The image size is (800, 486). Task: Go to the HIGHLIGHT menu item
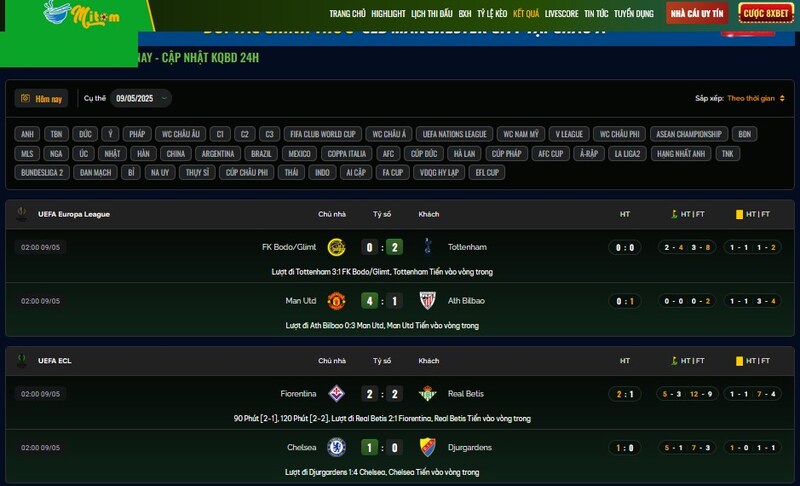(x=388, y=14)
